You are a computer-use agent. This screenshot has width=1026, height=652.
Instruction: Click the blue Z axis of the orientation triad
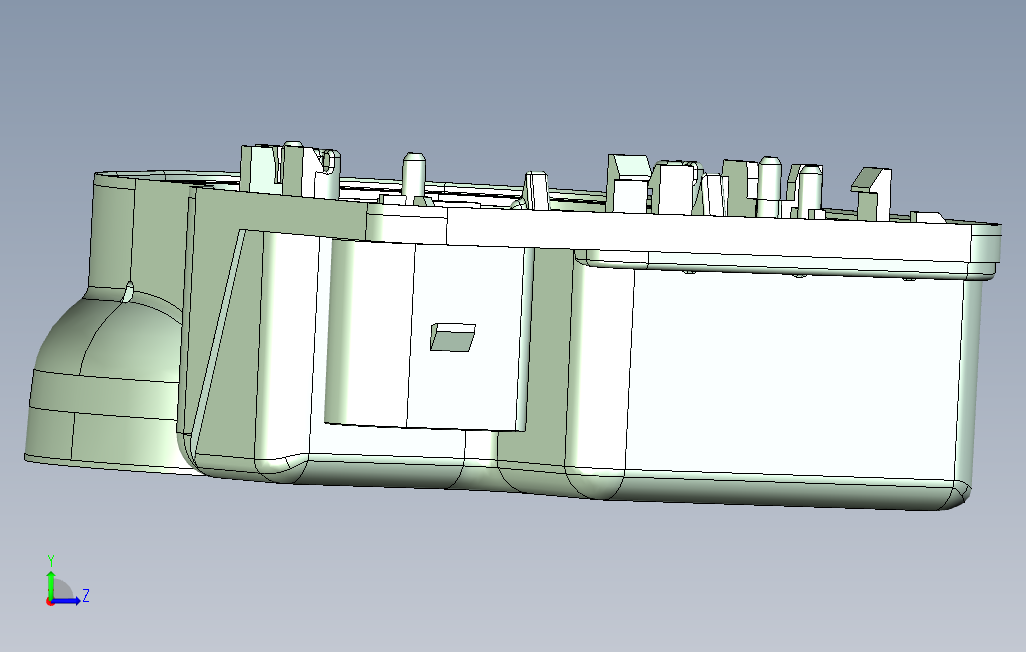[x=66, y=600]
